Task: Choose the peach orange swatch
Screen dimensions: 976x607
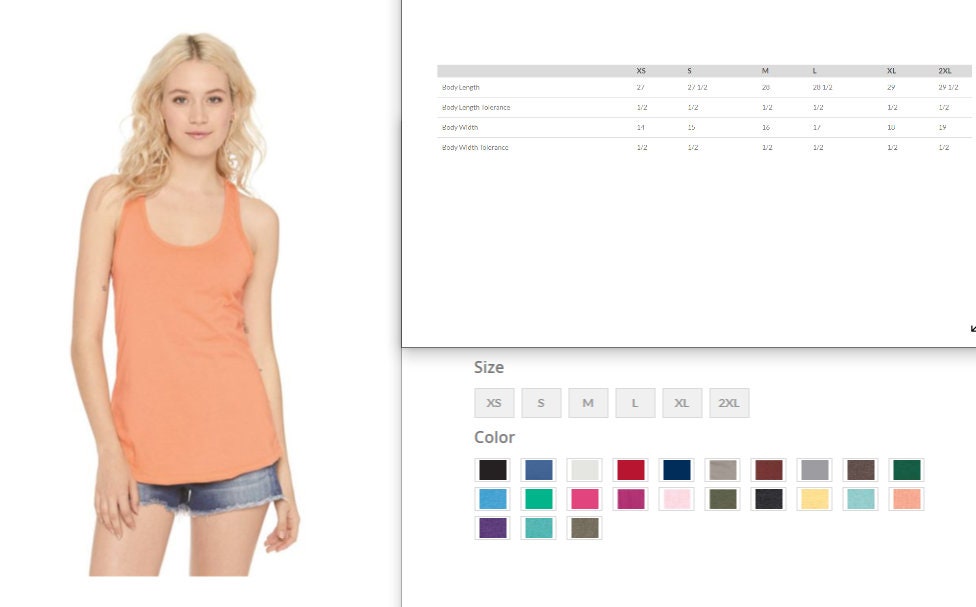Action: tap(907, 499)
